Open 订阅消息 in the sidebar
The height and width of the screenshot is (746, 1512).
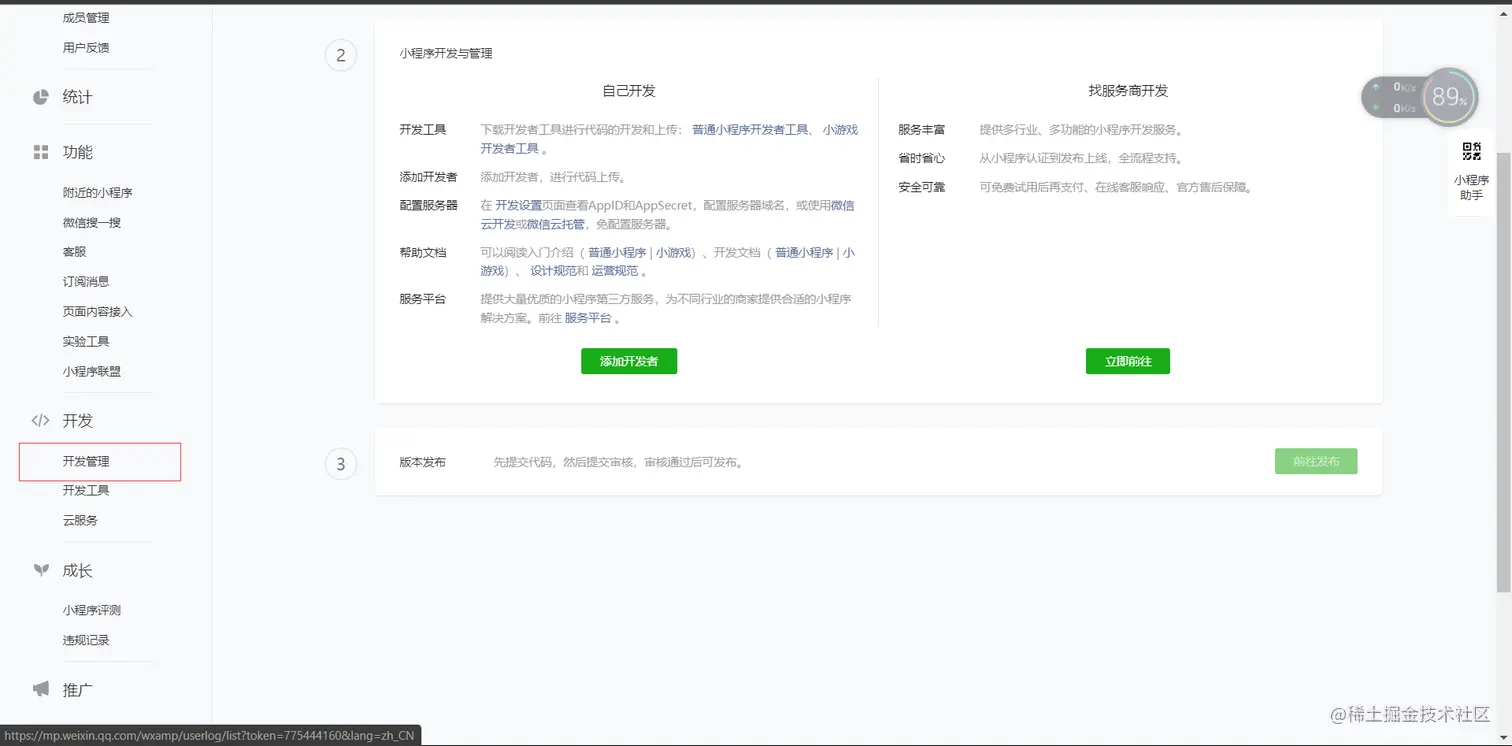coord(86,282)
